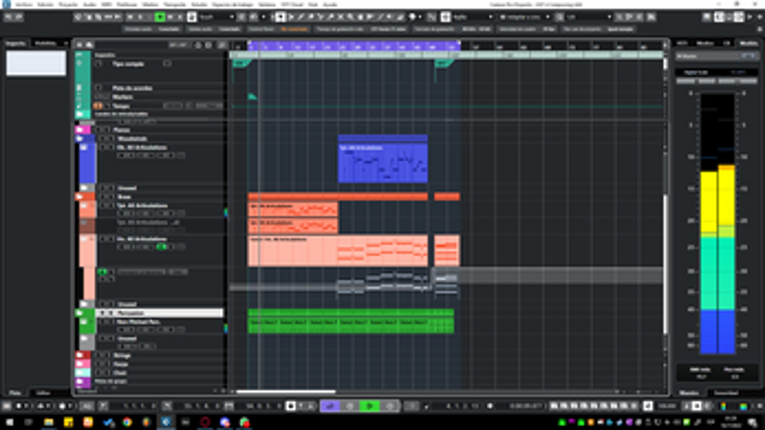765x430 pixels.
Task: Click the green play button in transport
Action: tap(370, 406)
